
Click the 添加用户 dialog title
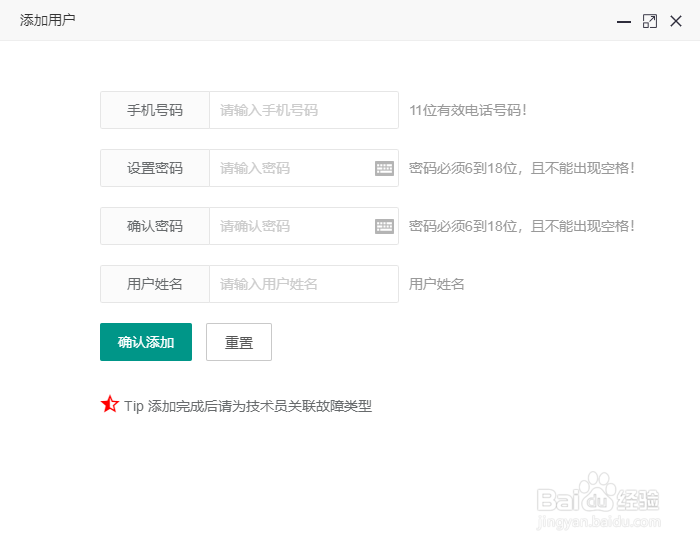47,20
